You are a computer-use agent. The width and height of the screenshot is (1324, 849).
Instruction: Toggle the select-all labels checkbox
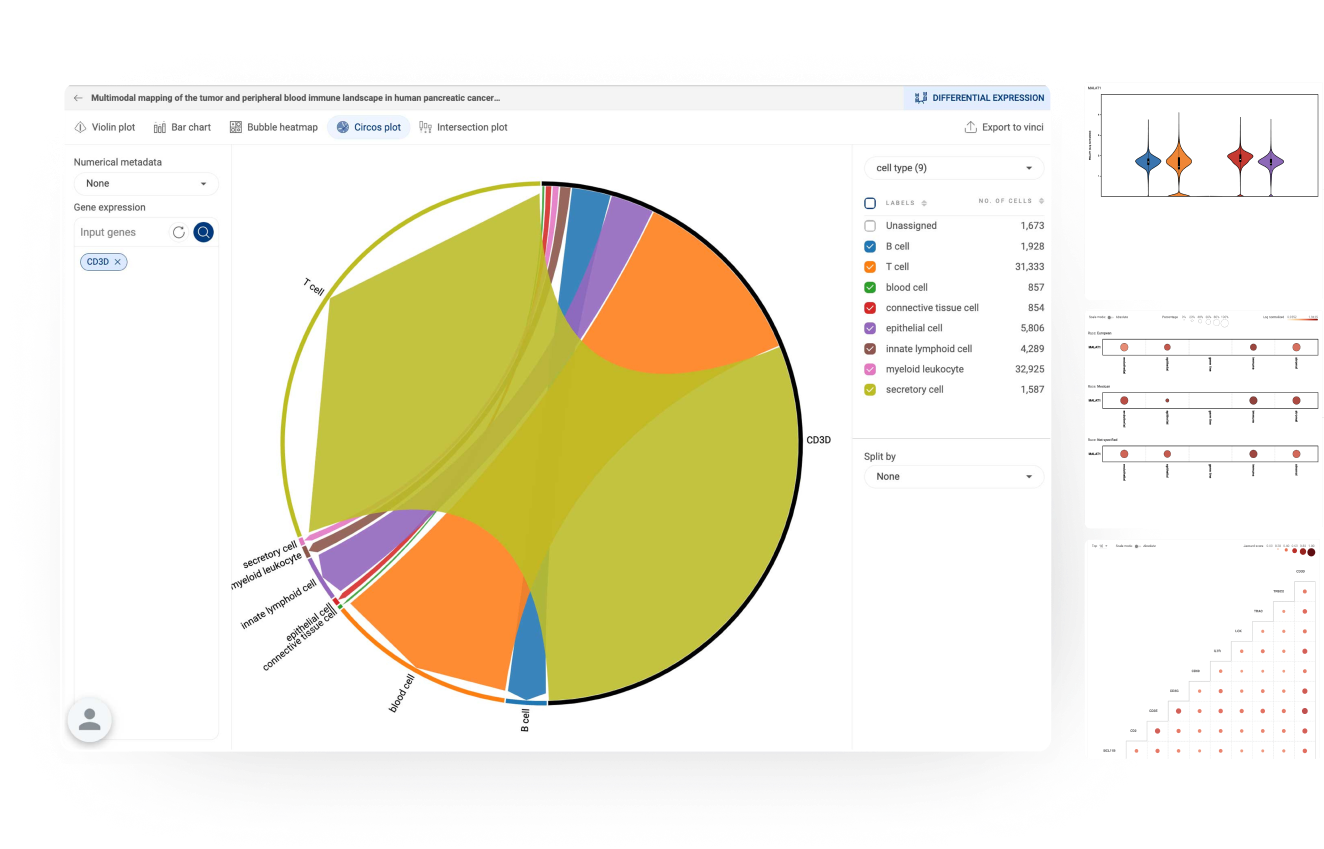click(870, 203)
